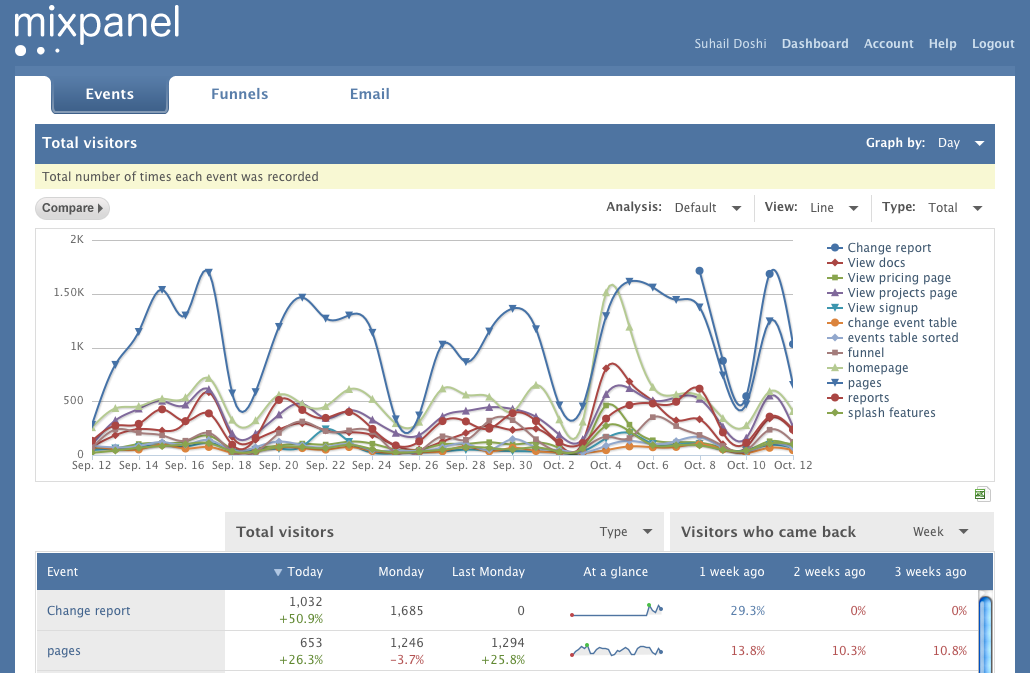The image size is (1030, 673).
Task: Toggle 'View signup' legend marker
Action: 835,308
